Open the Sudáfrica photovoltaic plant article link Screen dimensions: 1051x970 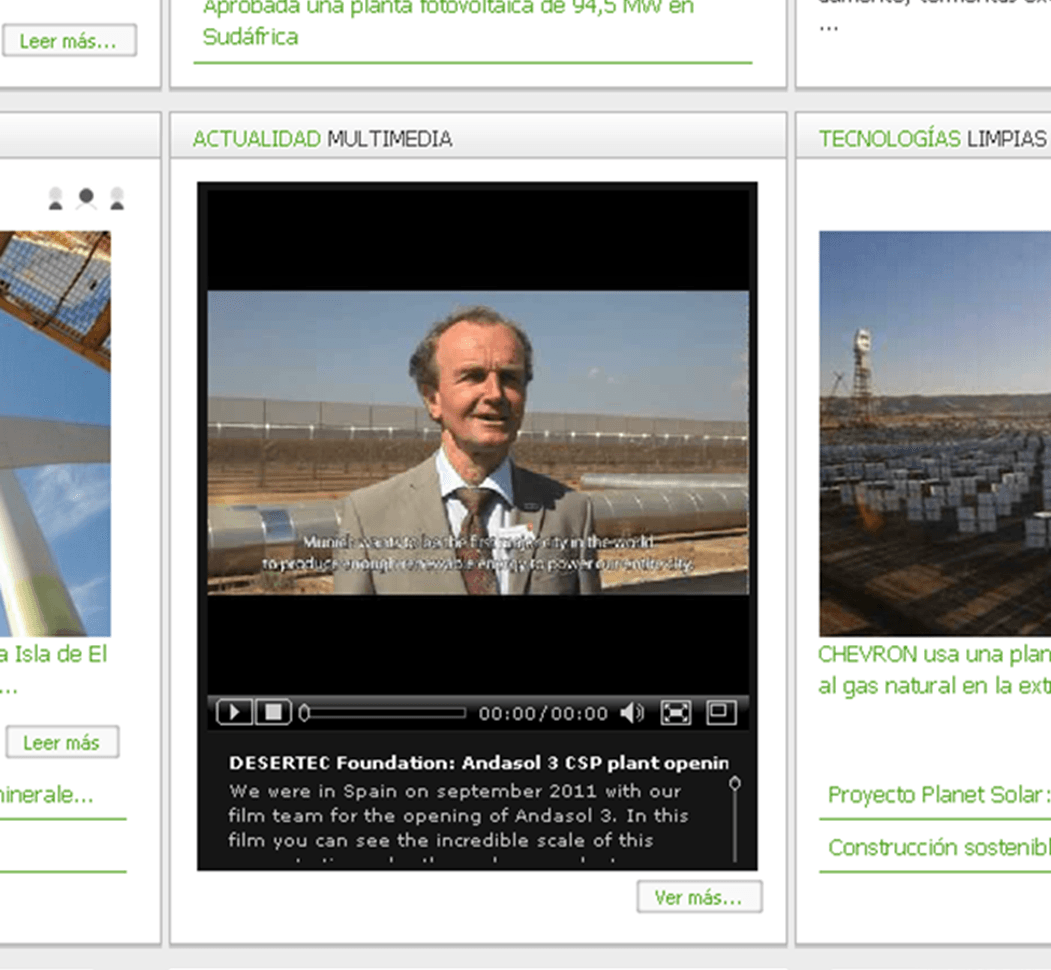click(x=448, y=22)
